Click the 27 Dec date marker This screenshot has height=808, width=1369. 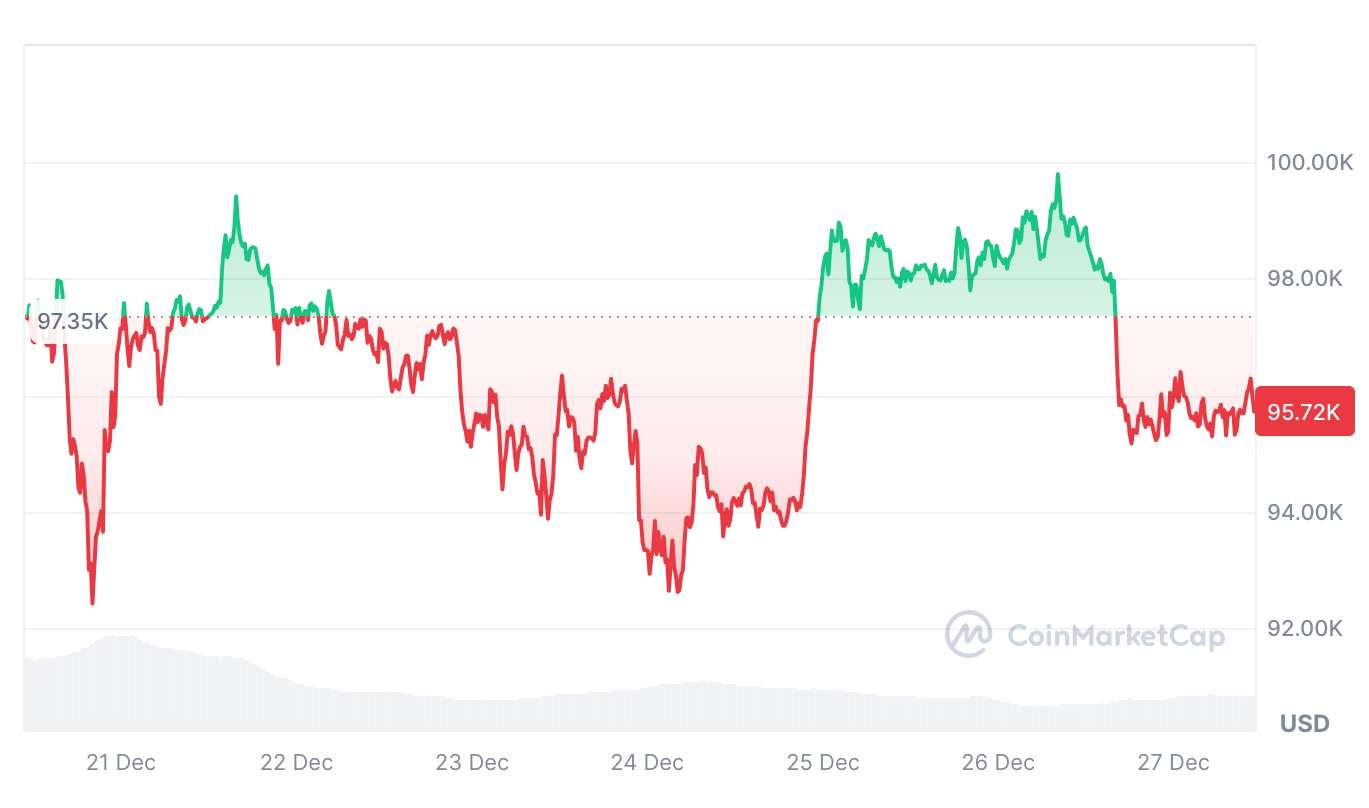(x=1173, y=763)
